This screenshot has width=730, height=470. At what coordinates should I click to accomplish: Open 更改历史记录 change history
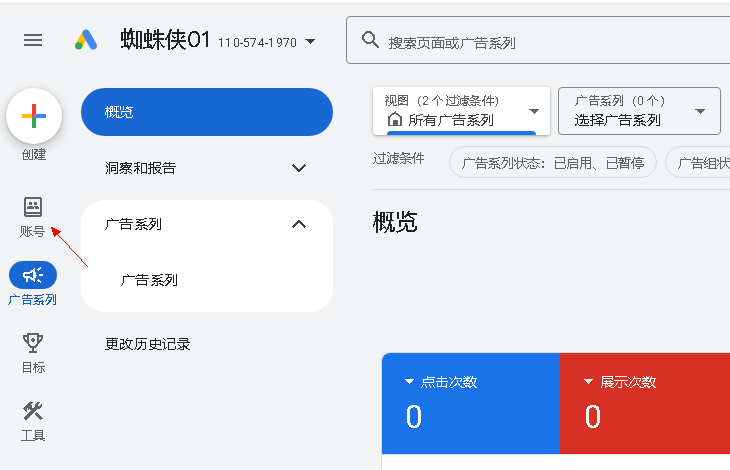[148, 344]
